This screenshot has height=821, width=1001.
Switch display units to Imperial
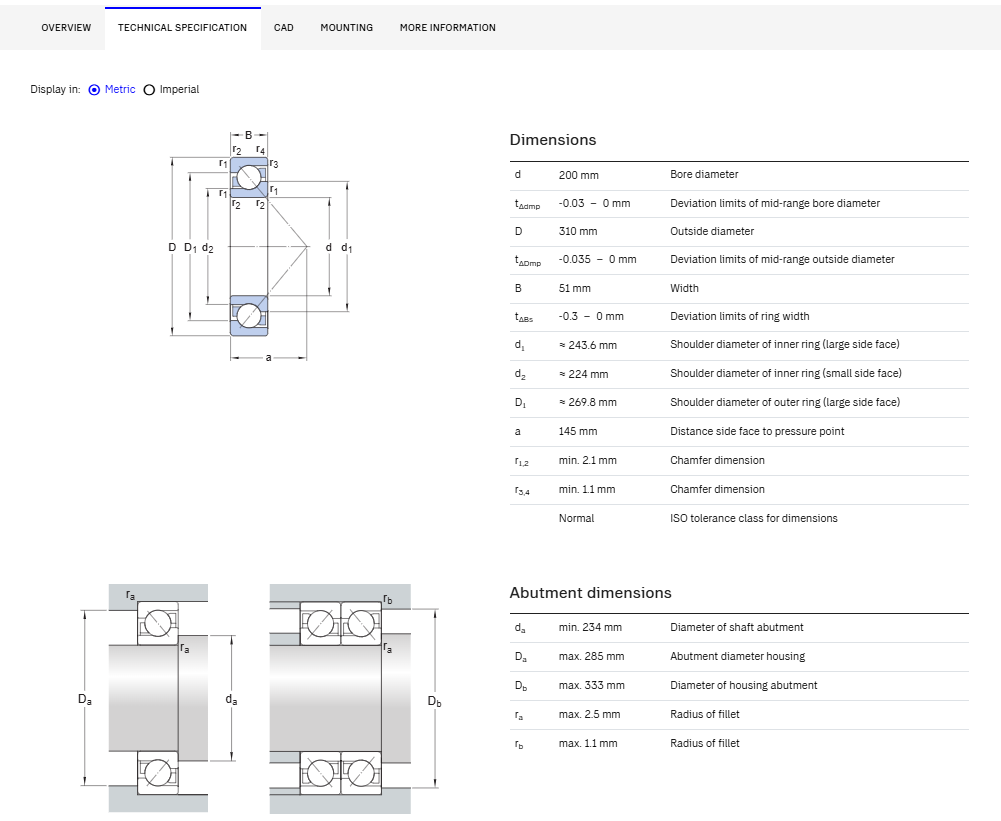(149, 90)
